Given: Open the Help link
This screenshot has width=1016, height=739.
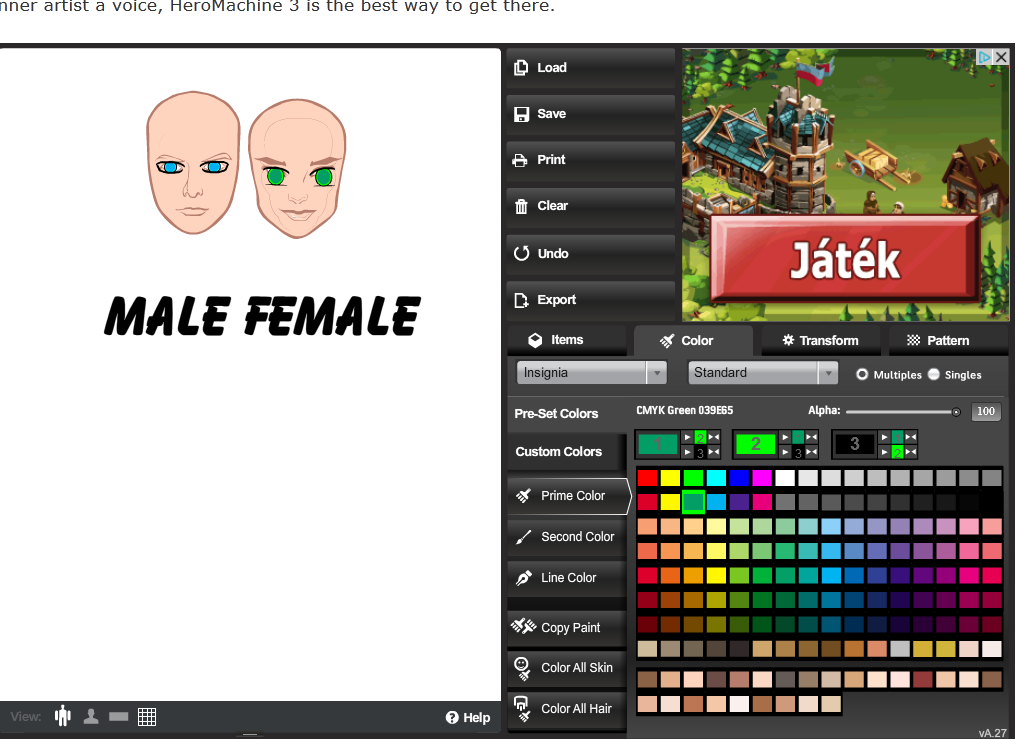Looking at the screenshot, I should [x=468, y=717].
